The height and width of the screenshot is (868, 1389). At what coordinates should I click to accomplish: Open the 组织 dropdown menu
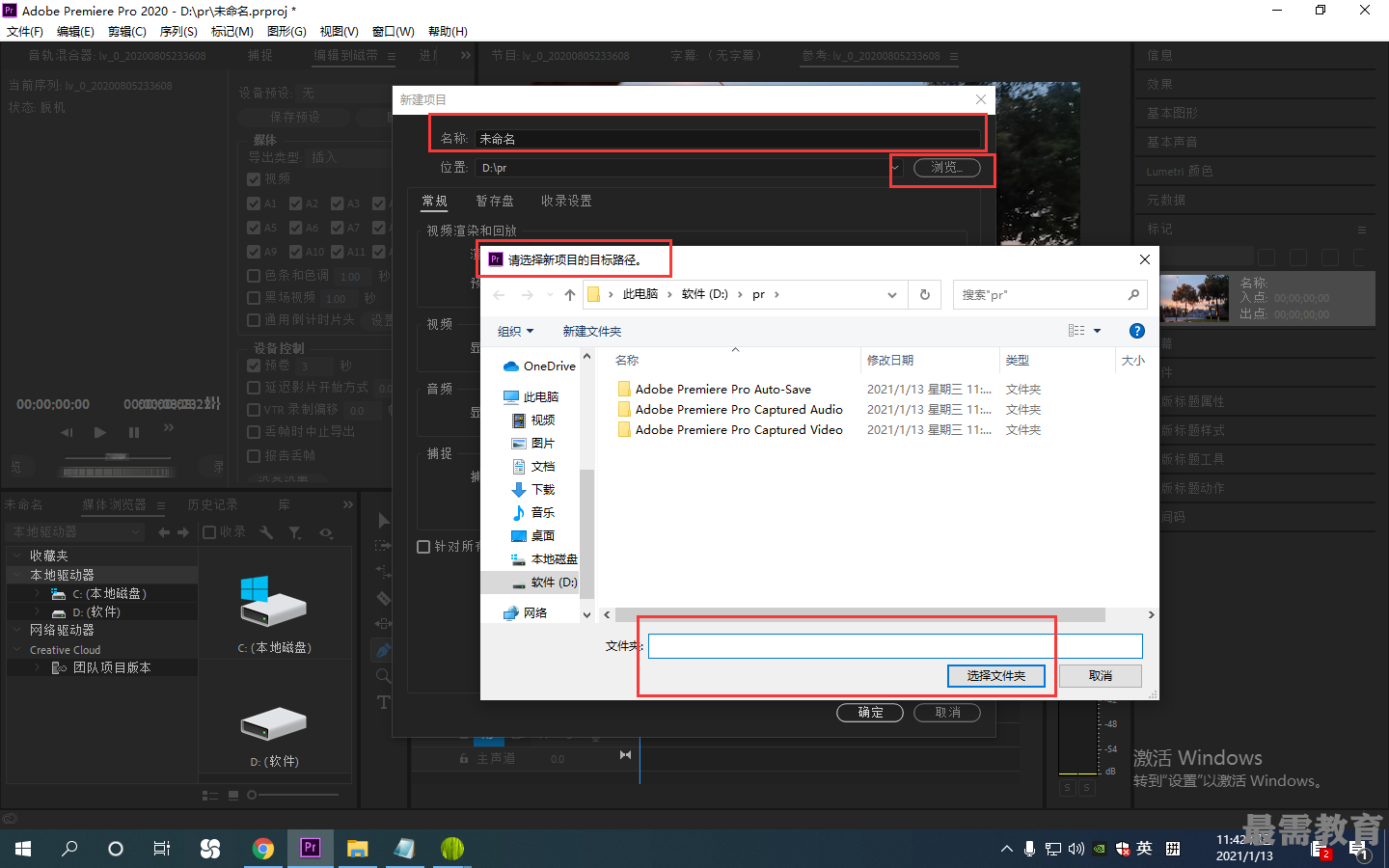click(x=515, y=332)
